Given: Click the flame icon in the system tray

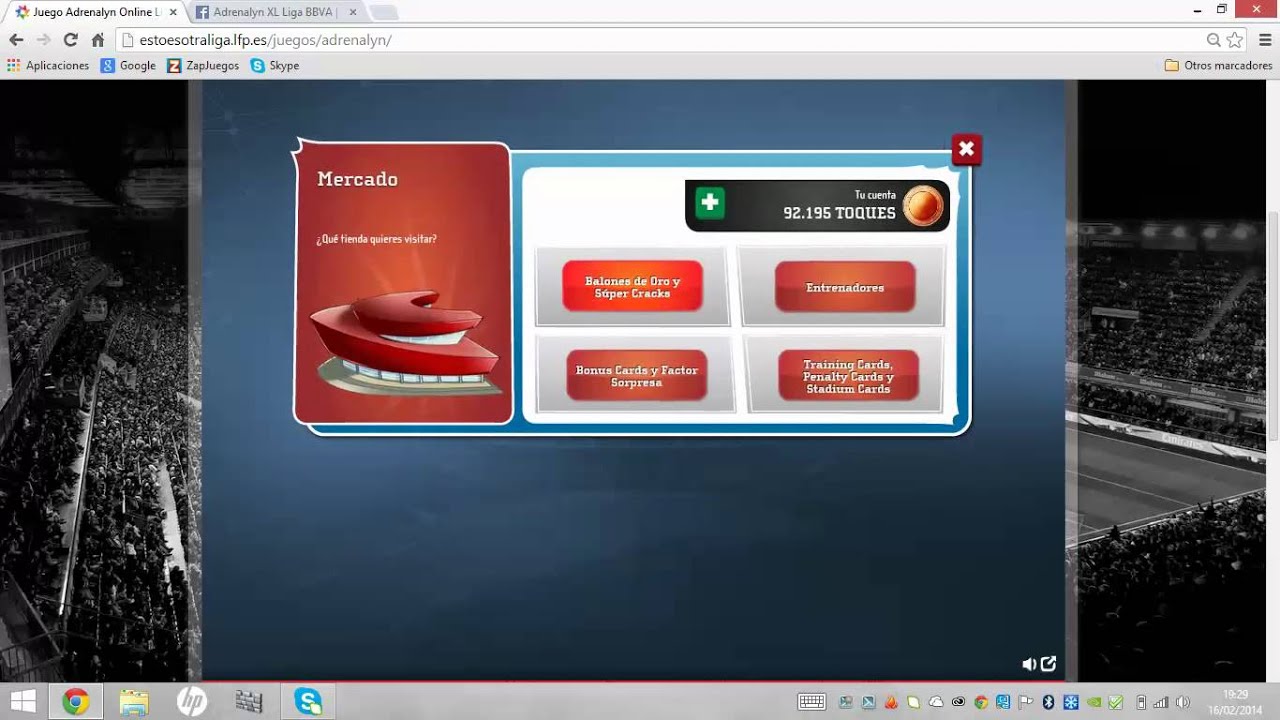Looking at the screenshot, I should [x=891, y=702].
